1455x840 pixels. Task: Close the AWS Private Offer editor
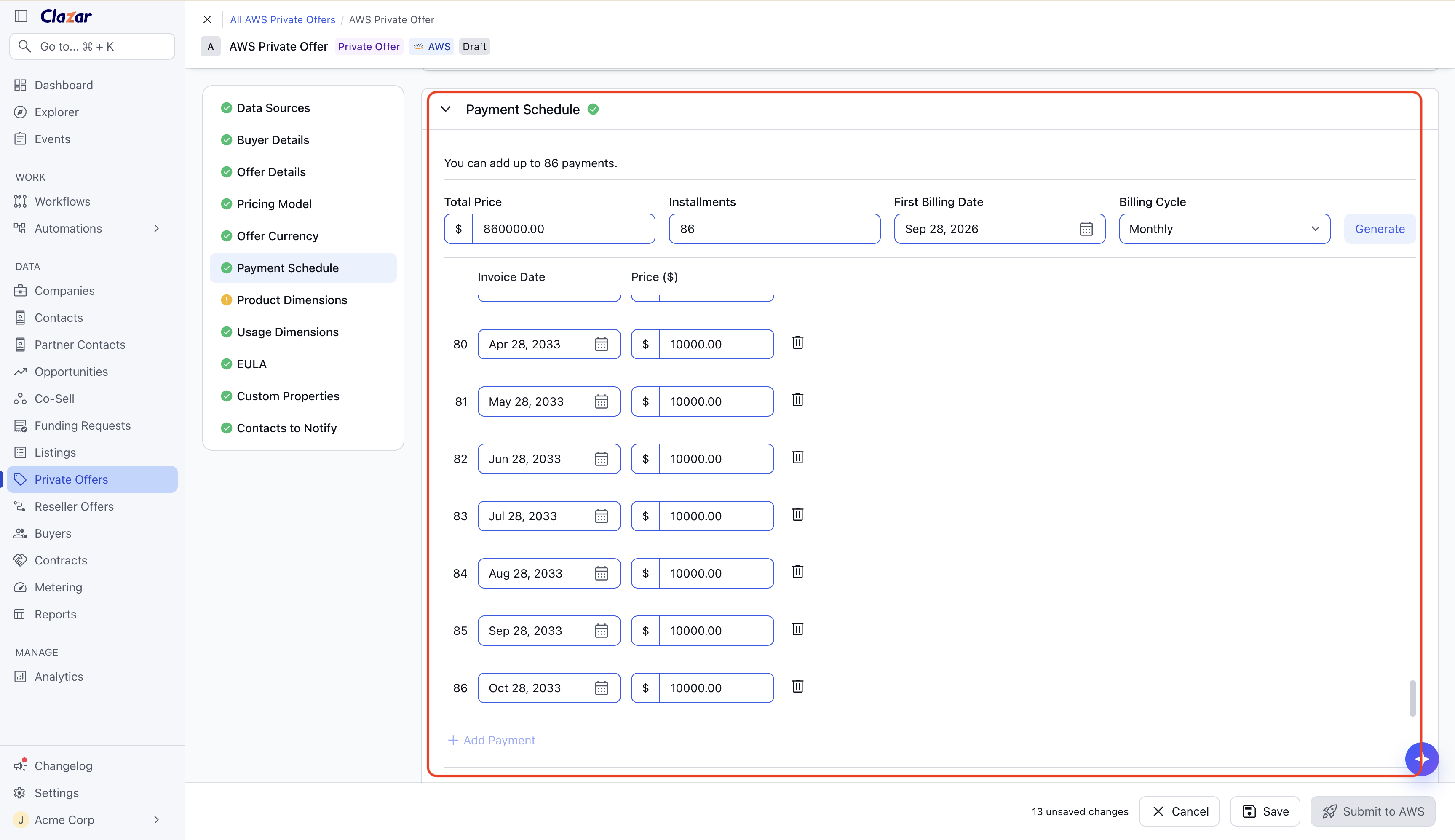tap(207, 20)
